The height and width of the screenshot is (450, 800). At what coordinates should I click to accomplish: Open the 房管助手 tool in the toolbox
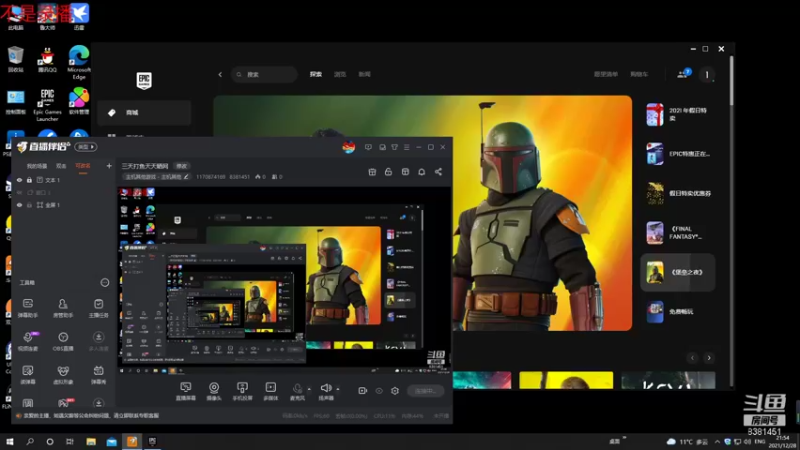[x=63, y=308]
